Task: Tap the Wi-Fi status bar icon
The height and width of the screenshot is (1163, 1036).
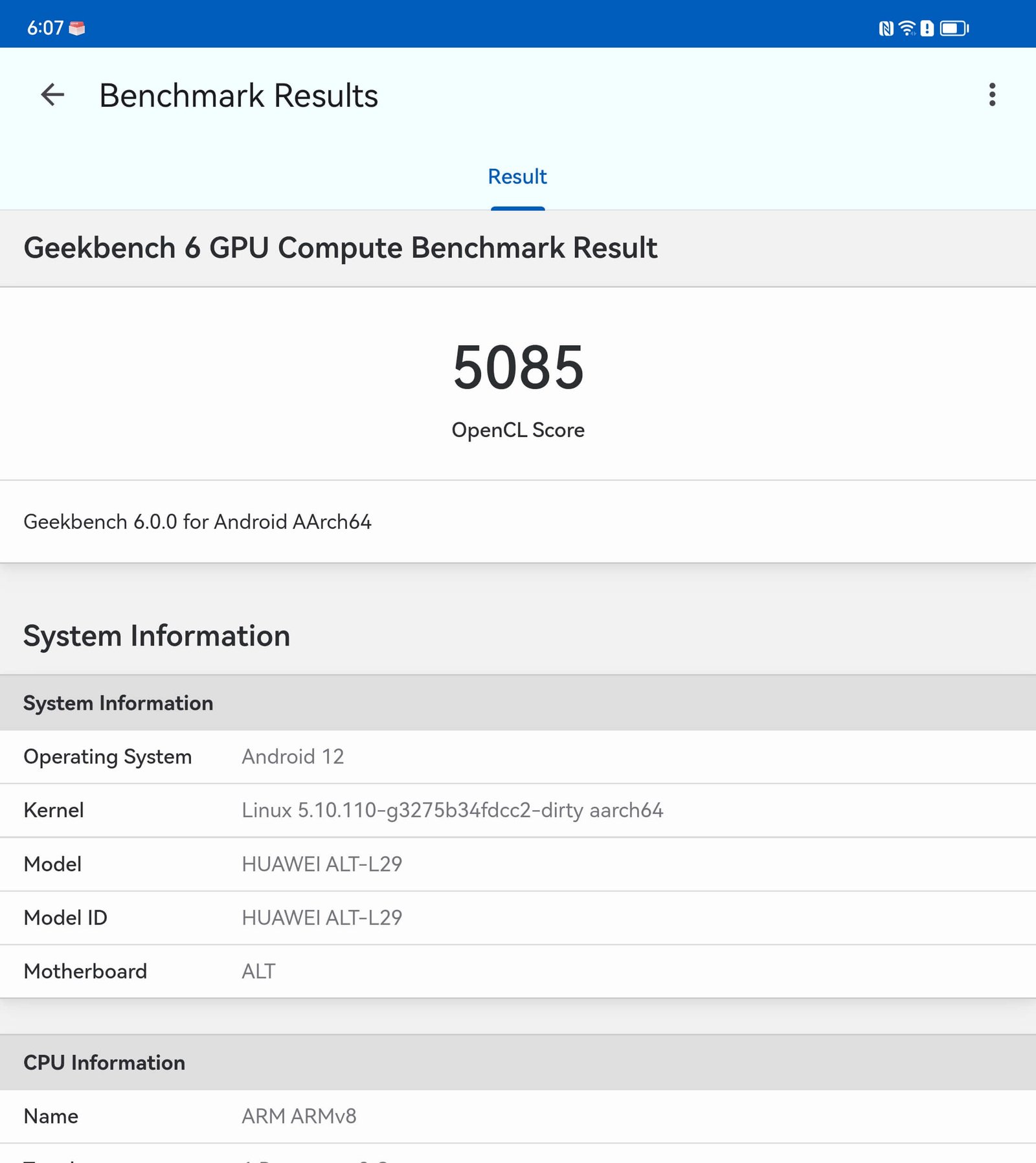Action: point(907,28)
